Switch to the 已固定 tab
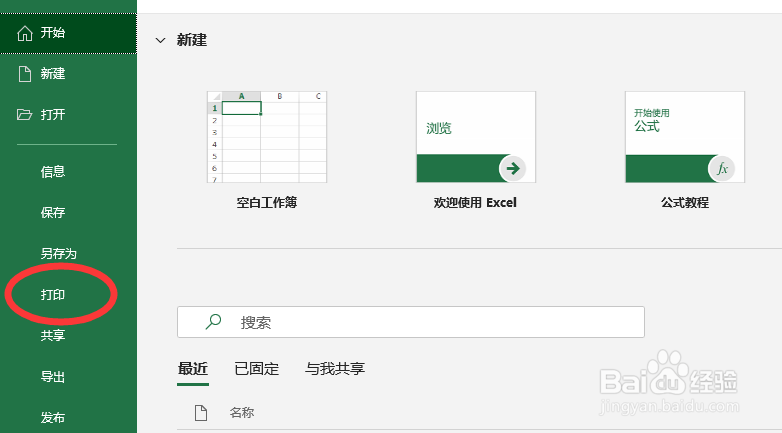Image resolution: width=782 pixels, height=433 pixels. pos(257,369)
